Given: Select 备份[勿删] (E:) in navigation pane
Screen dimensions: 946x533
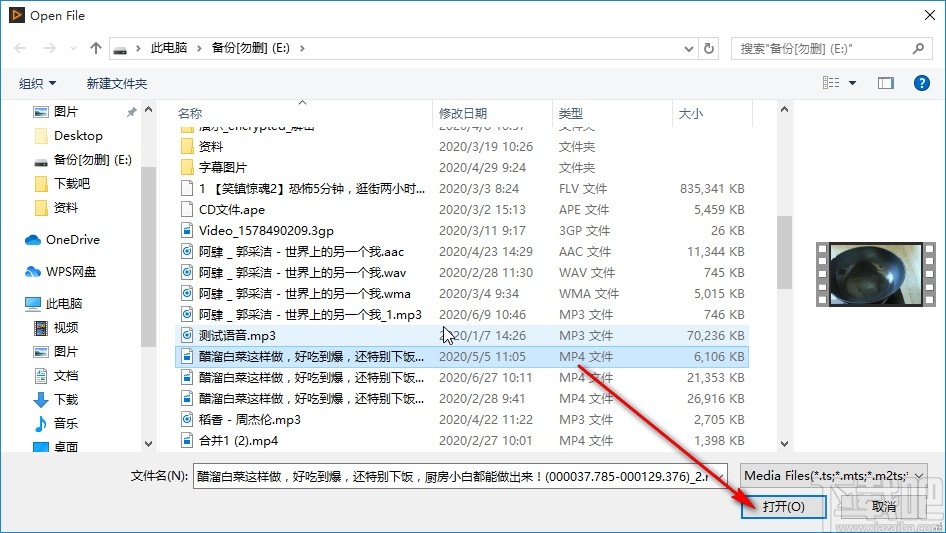Looking at the screenshot, I should (x=92, y=160).
